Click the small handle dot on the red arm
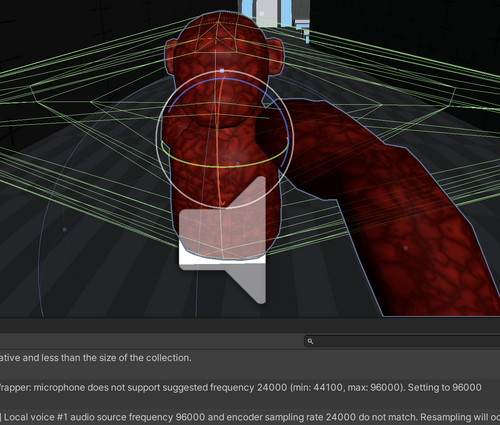The image size is (500, 425). pos(406,248)
